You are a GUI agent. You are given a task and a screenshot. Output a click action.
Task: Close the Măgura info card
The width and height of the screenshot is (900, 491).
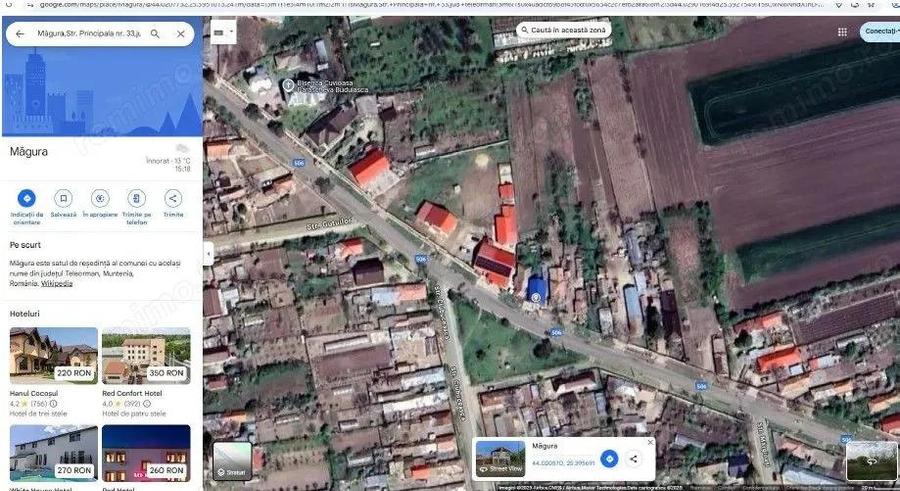click(650, 442)
